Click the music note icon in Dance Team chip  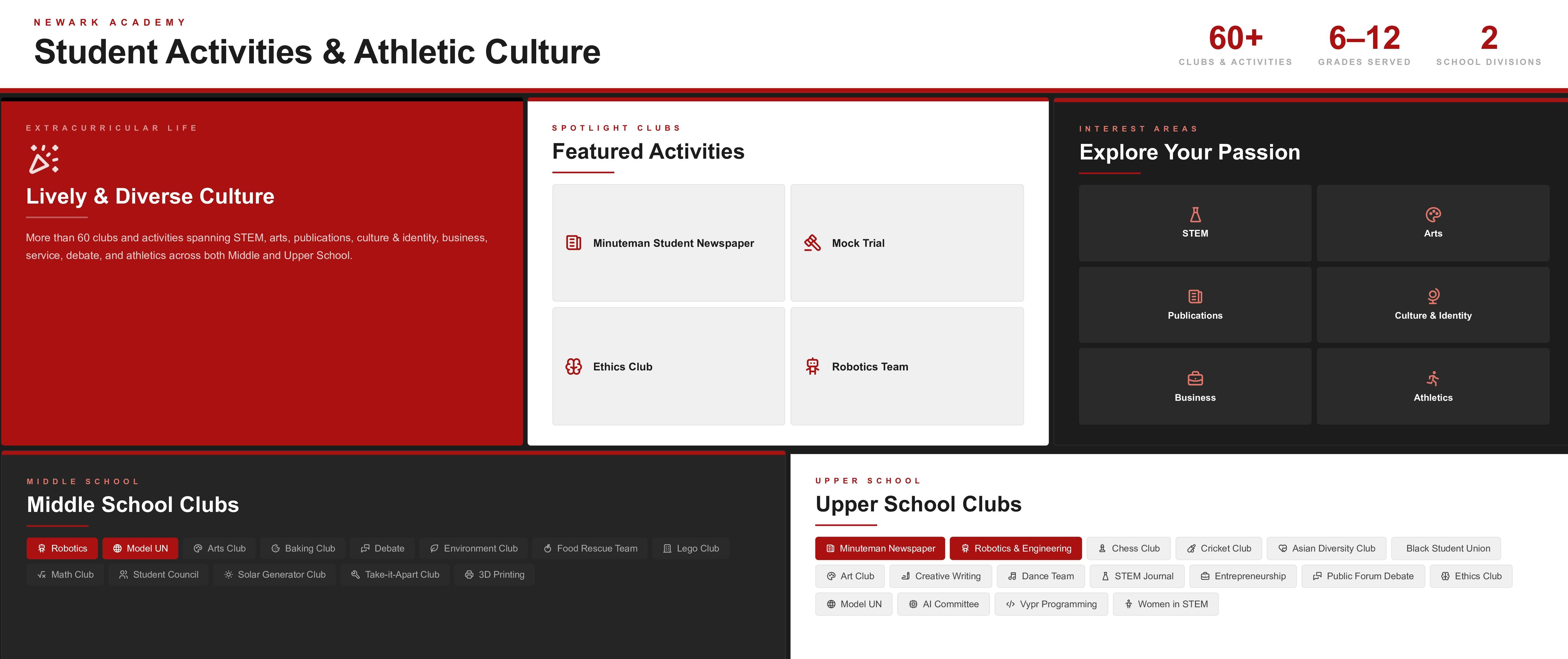pos(1012,576)
